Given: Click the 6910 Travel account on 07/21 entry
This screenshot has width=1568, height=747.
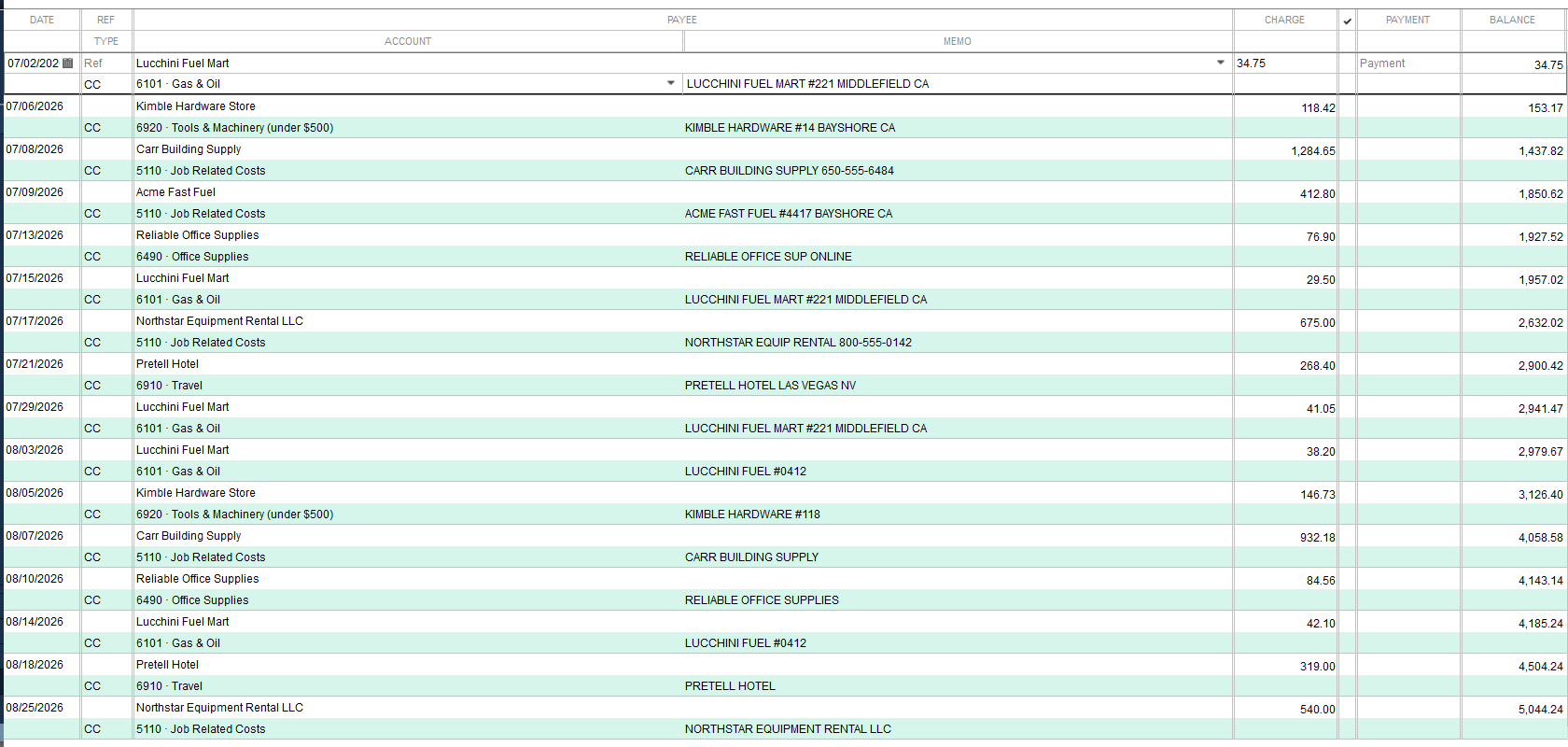Looking at the screenshot, I should (169, 386).
